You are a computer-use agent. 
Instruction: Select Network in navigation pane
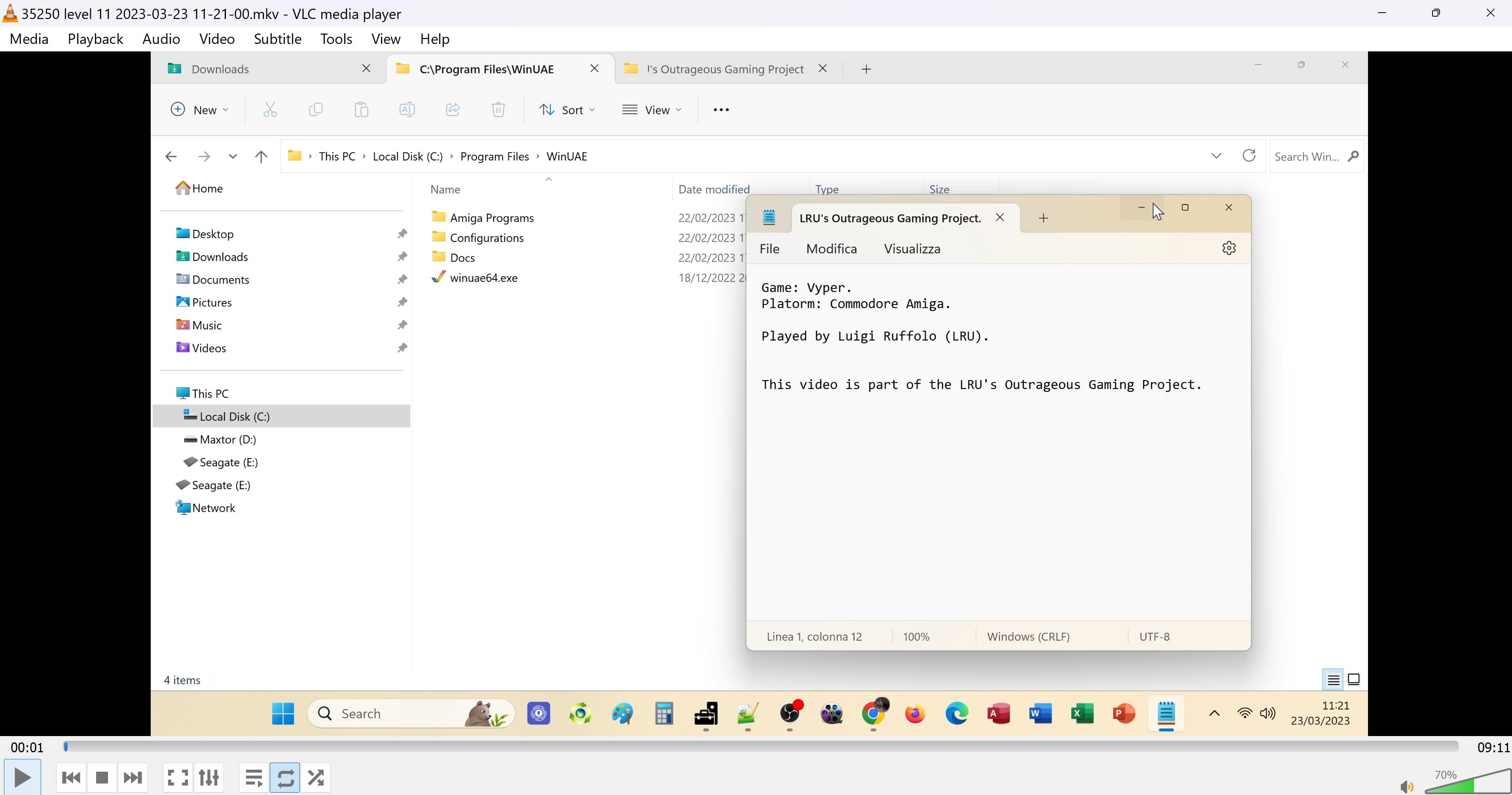click(x=206, y=508)
